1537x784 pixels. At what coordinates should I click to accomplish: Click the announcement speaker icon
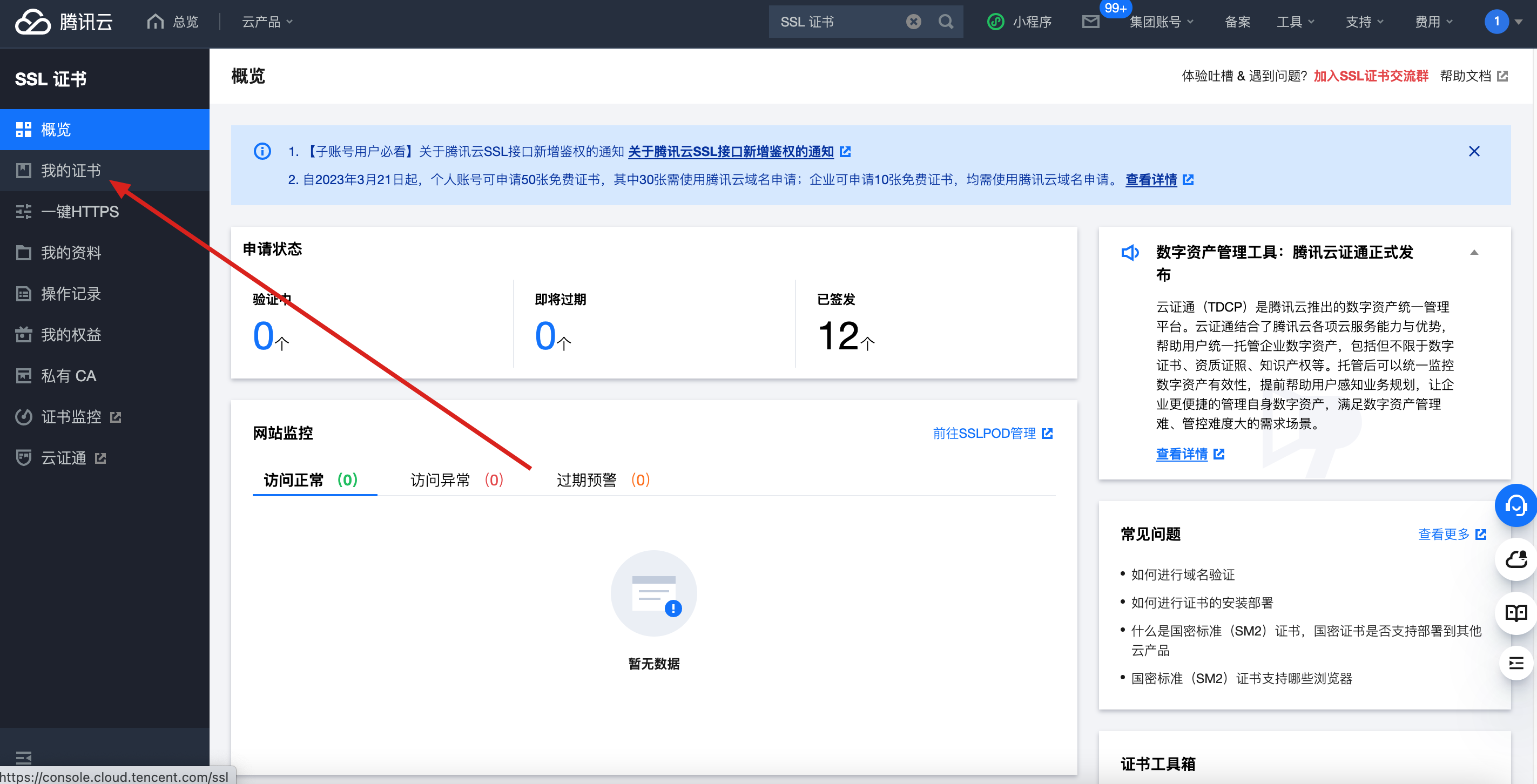coord(1129,253)
